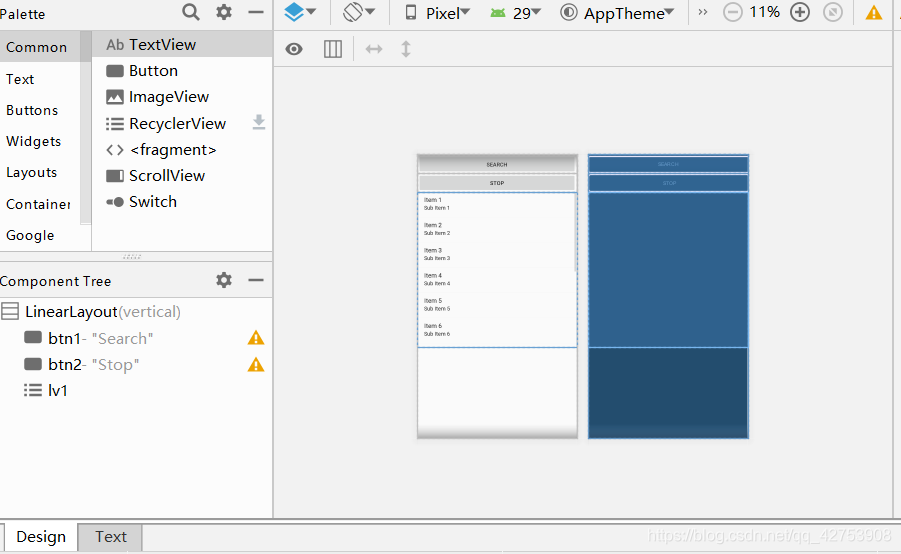Open Component Tree settings gear
The height and width of the screenshot is (554, 901).
tap(224, 280)
